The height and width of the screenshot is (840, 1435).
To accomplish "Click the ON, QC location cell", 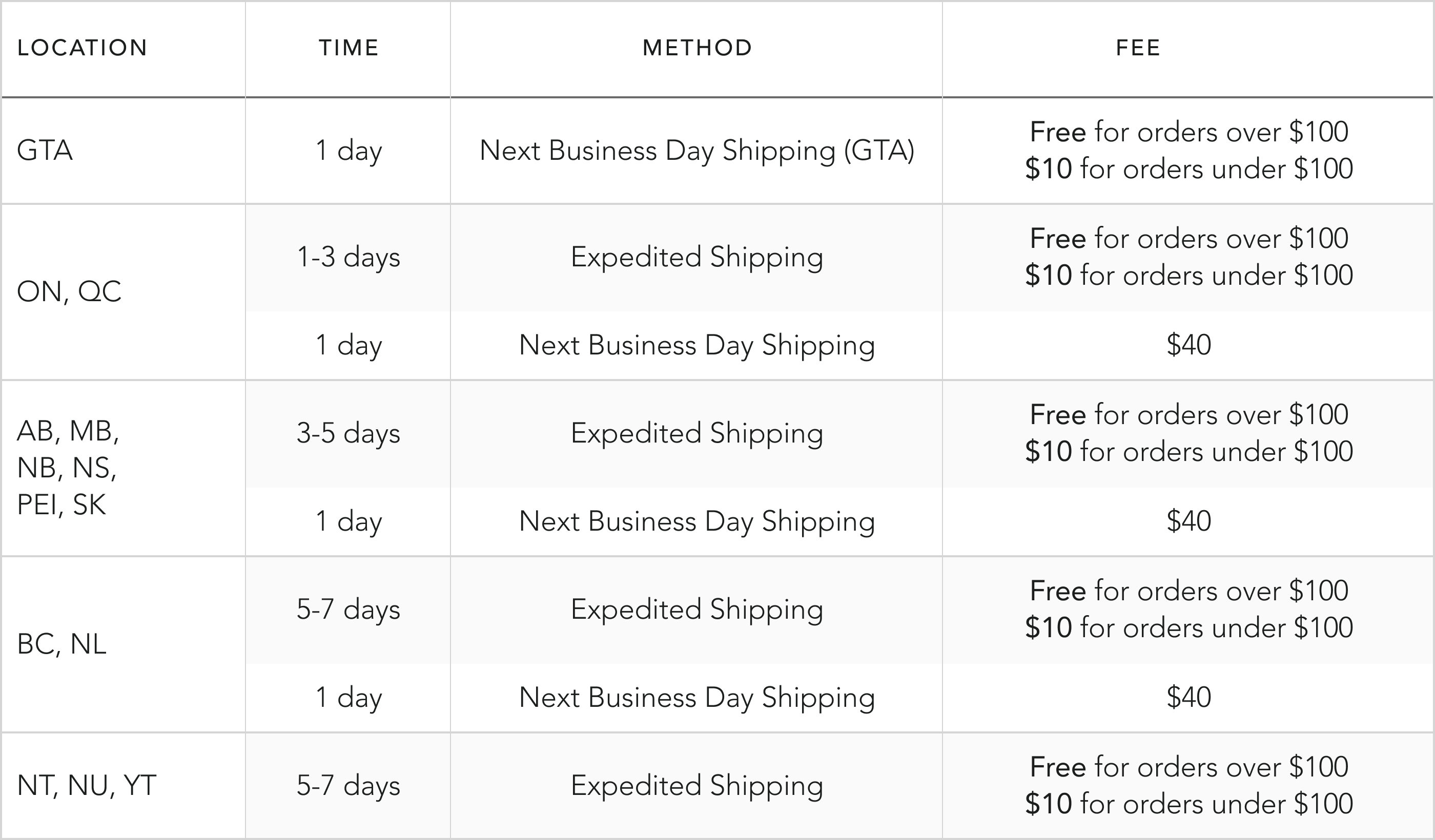I will click(69, 292).
